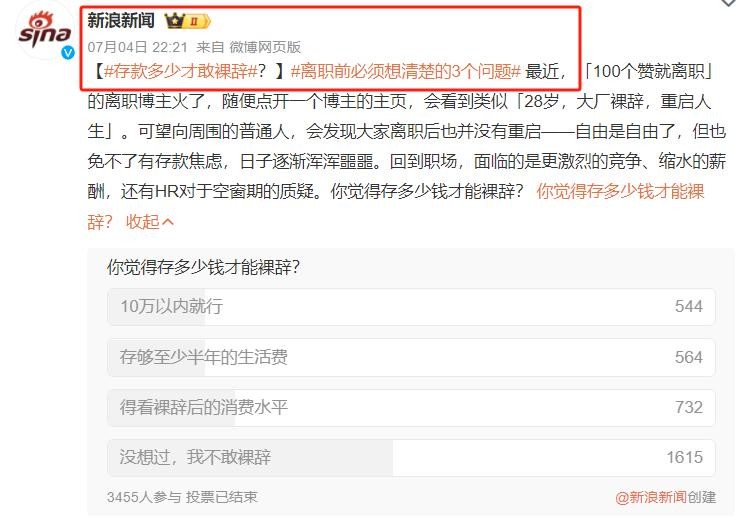
Task: Collapse the post with 收起 arrow
Action: pyautogui.click(x=150, y=222)
